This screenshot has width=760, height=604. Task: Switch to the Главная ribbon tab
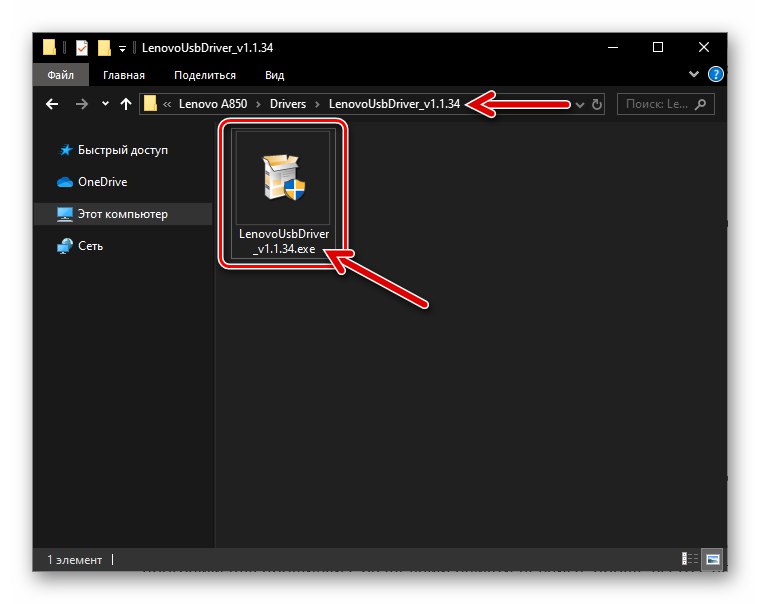[124, 75]
